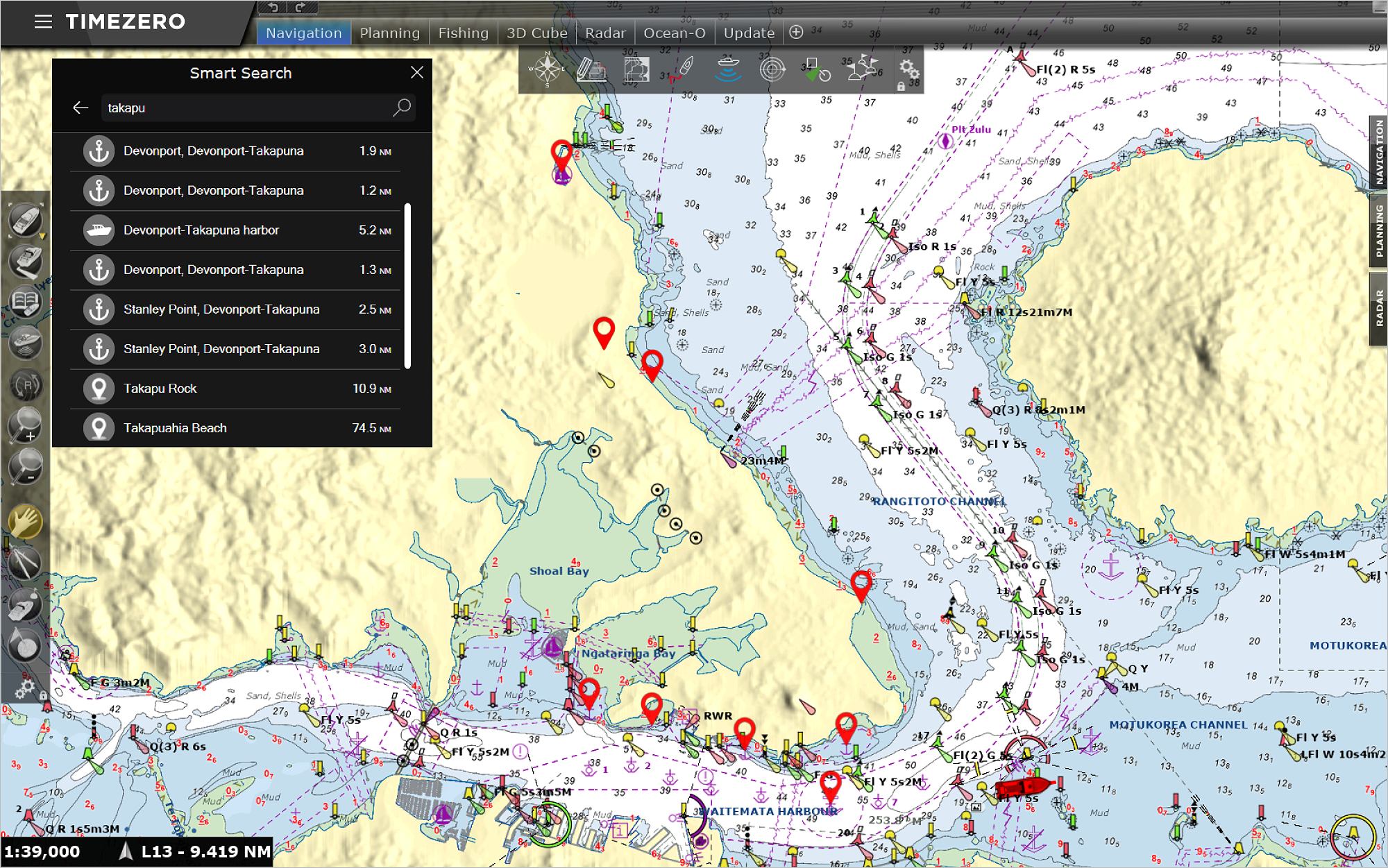
Task: Switch to the 3D Cube tab
Action: 536,33
